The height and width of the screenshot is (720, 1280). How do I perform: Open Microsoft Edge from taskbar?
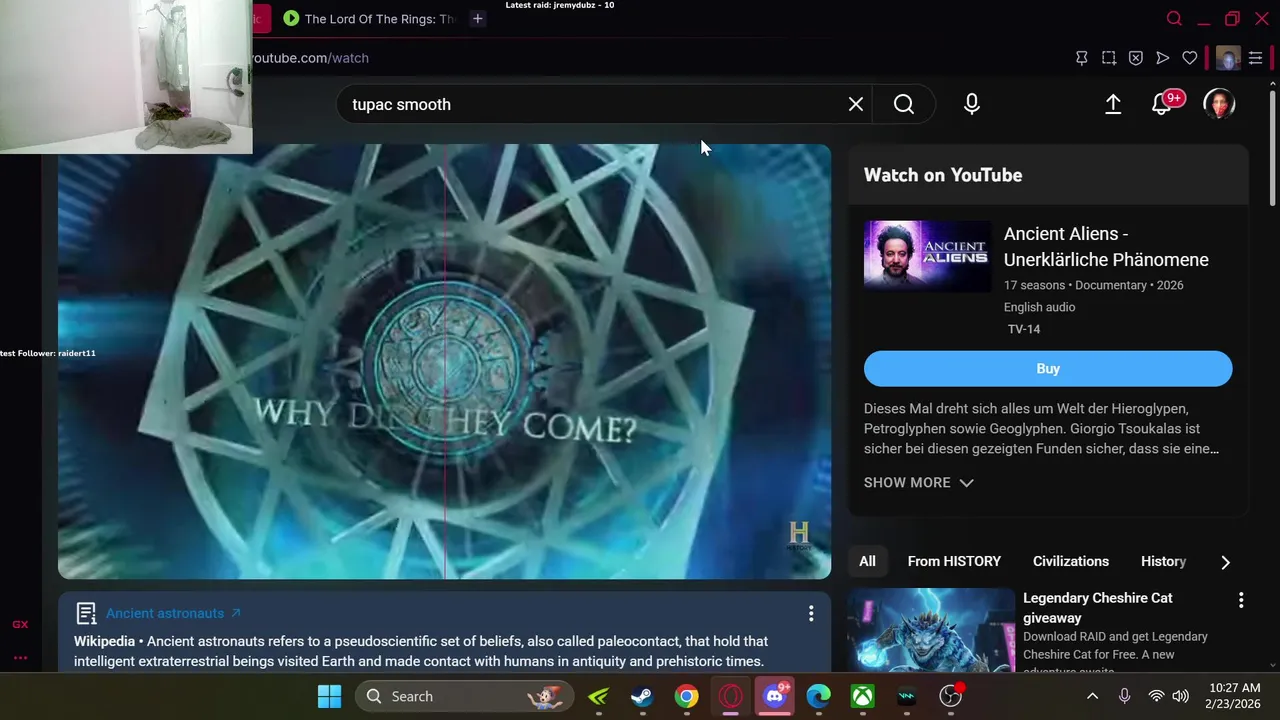click(819, 696)
